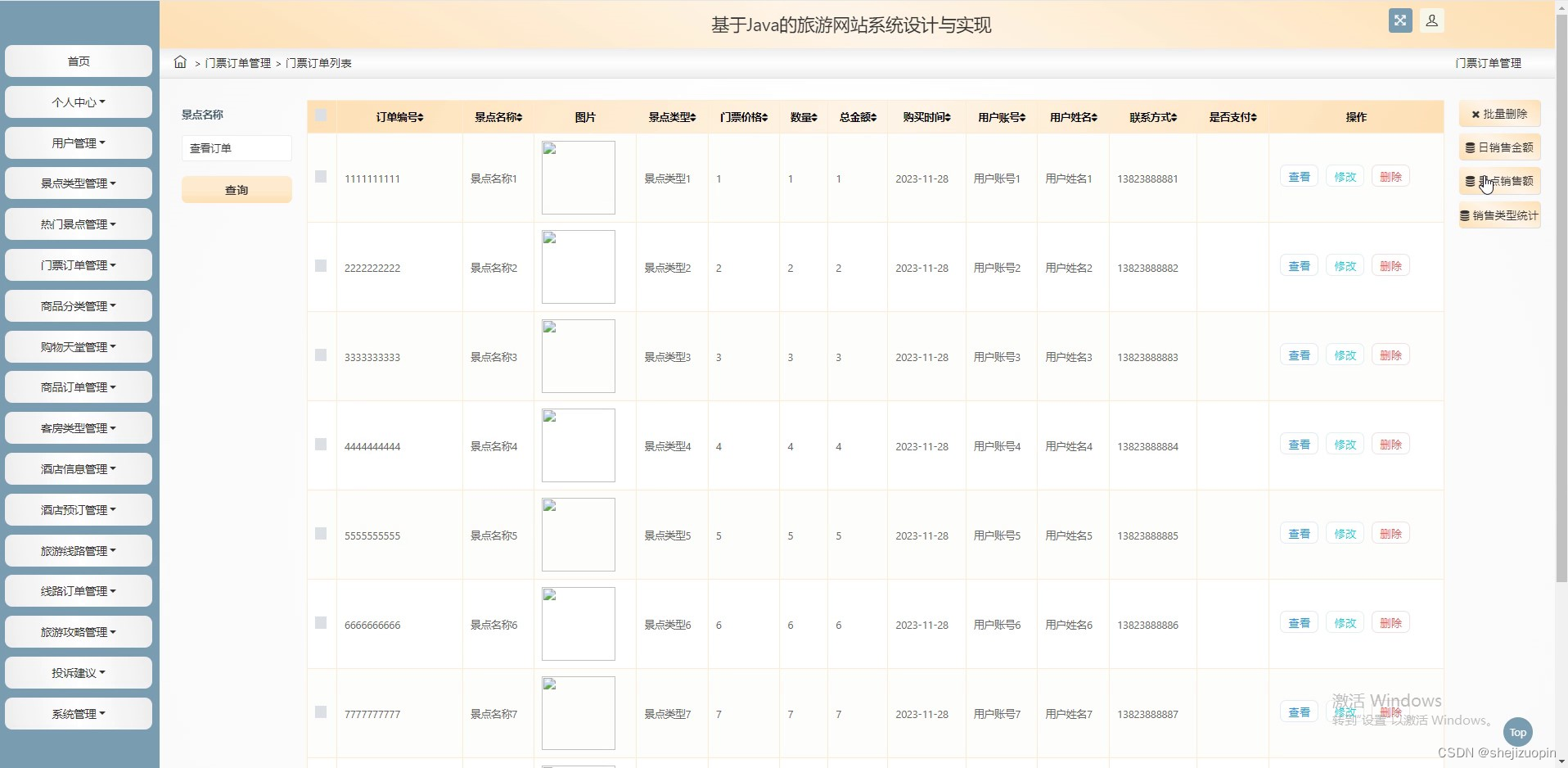Open image thumbnail for 景点名称1 row
Screen dimensions: 1568x768
(579, 178)
